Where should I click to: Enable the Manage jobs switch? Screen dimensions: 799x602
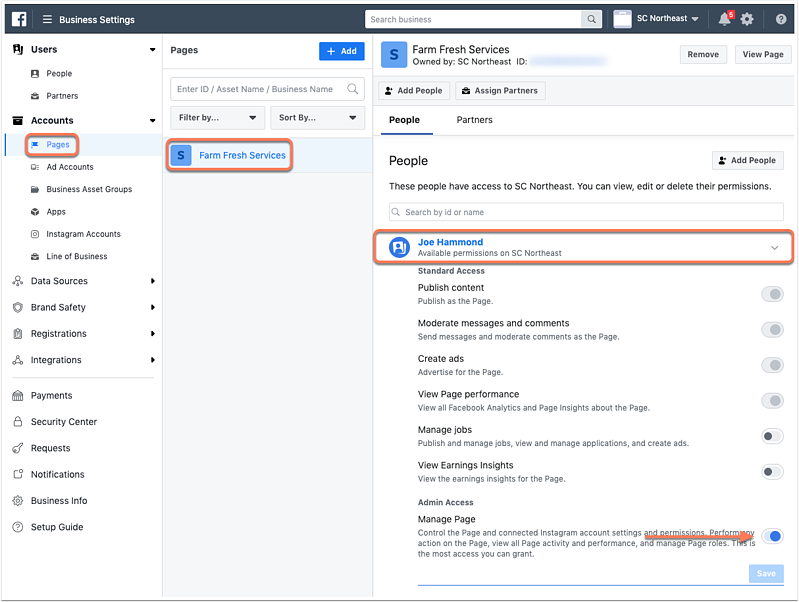click(773, 436)
